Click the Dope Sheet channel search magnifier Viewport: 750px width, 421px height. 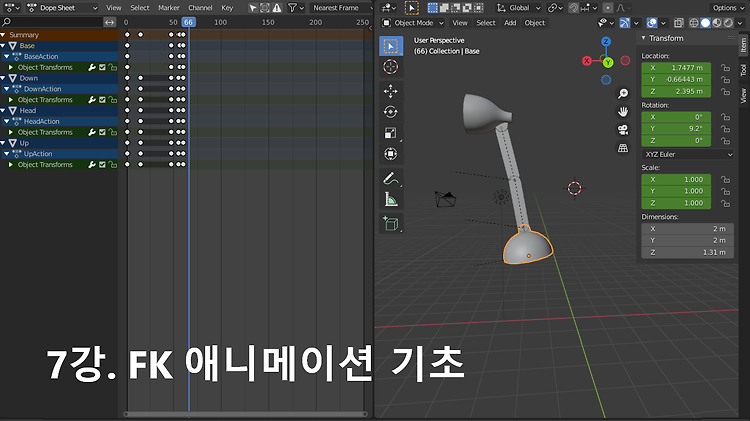(6, 22)
